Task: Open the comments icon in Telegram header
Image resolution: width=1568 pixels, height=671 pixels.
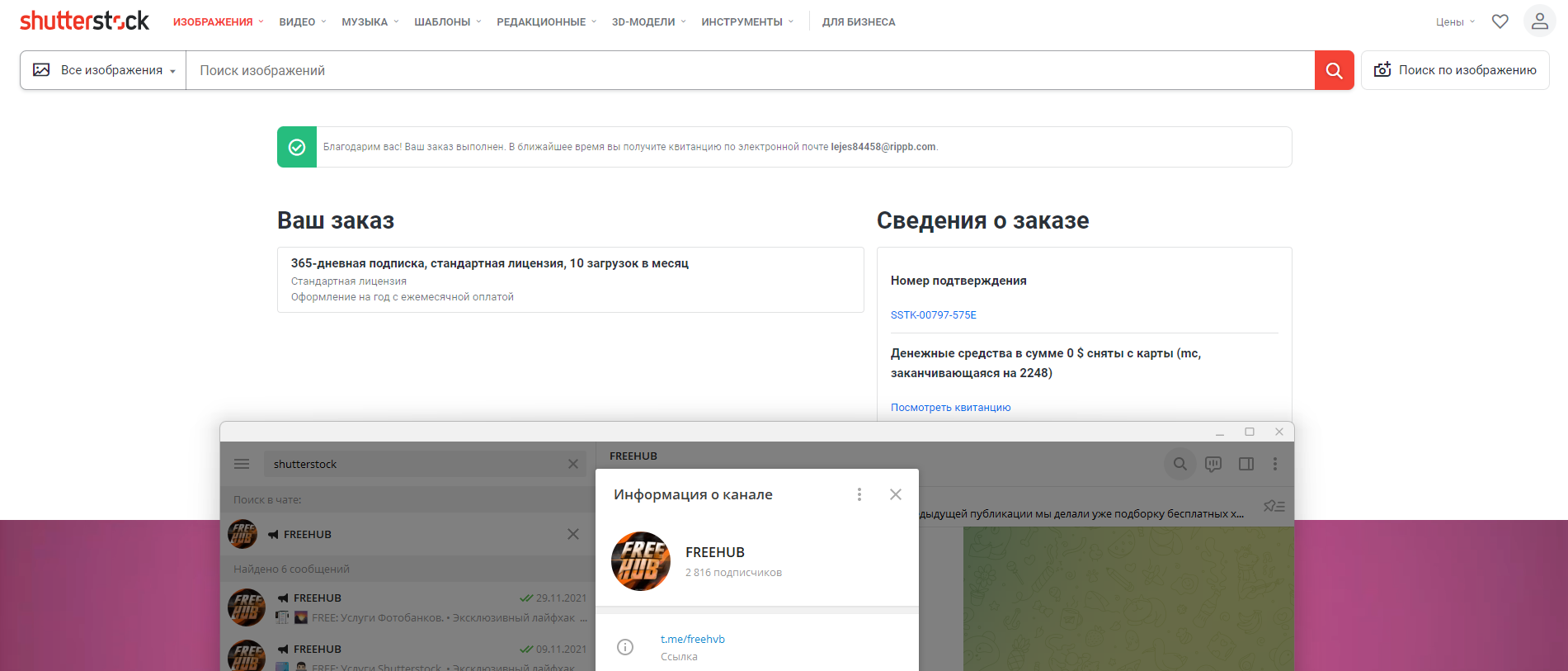Action: pyautogui.click(x=1213, y=464)
